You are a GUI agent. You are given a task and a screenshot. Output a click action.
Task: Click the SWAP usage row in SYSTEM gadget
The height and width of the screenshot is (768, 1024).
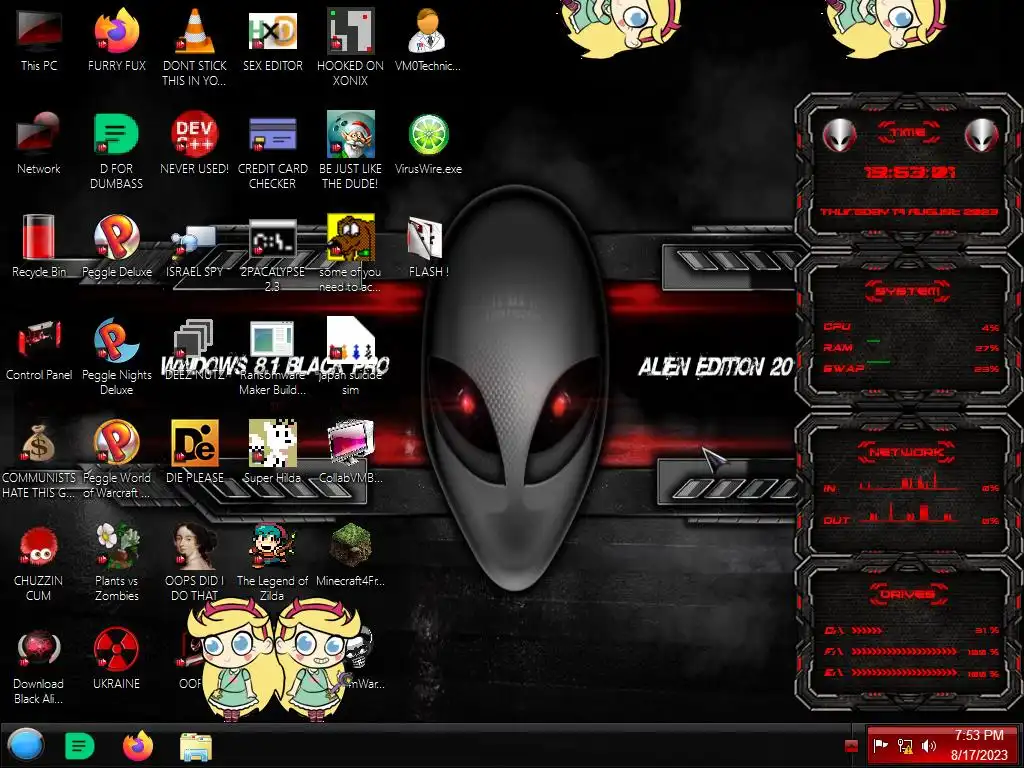(x=910, y=368)
